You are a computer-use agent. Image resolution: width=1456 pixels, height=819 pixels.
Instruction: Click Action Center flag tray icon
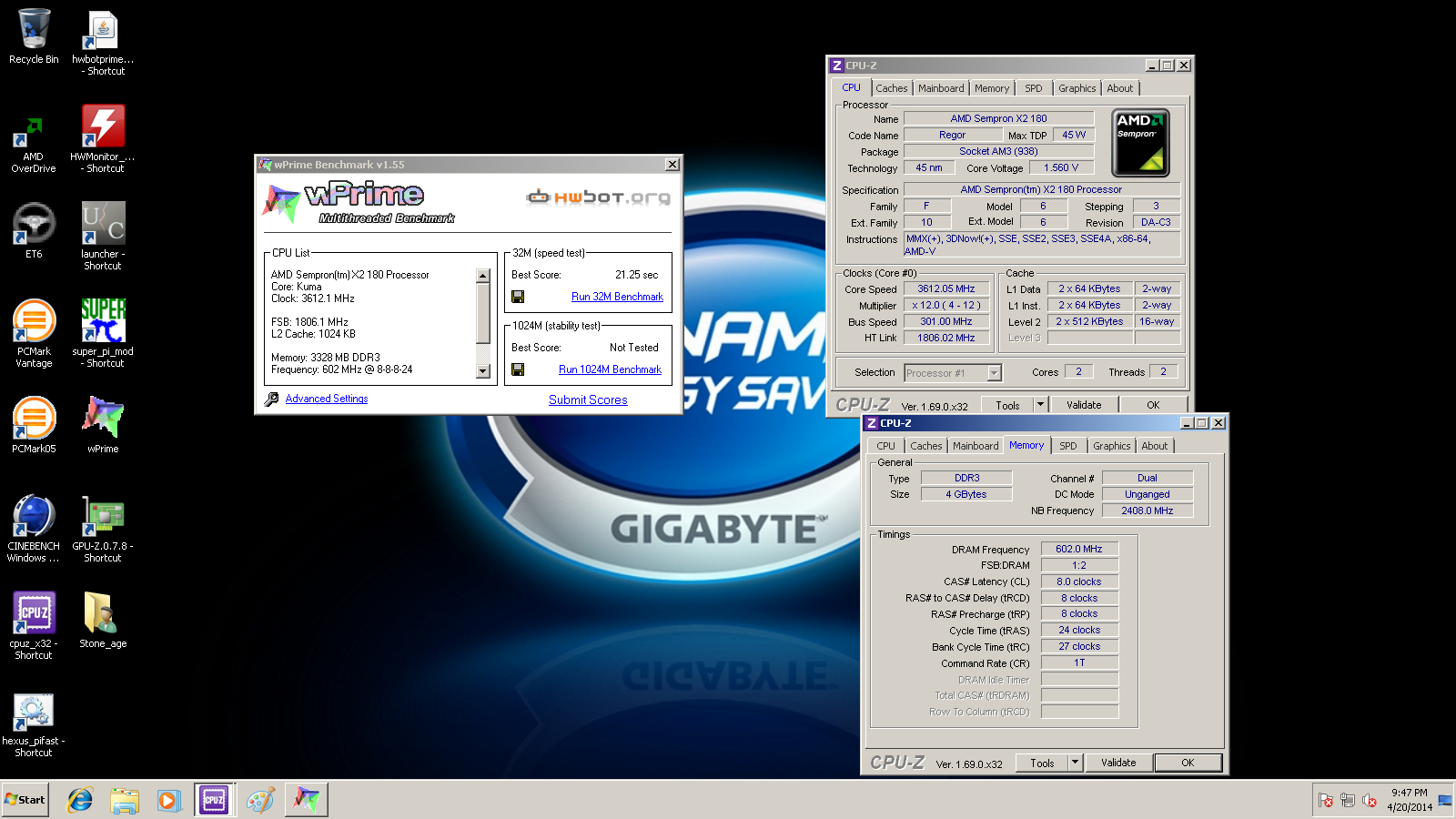coord(1326,801)
